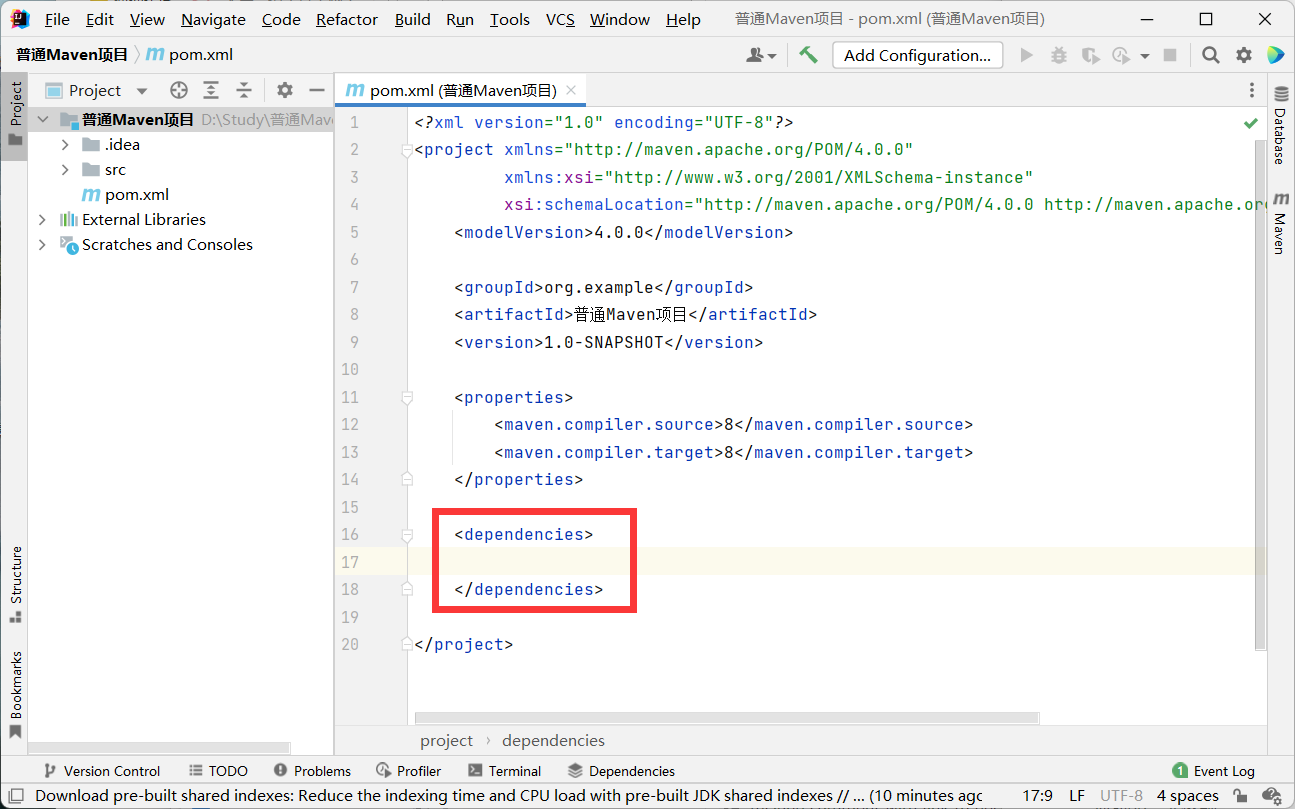Screen dimensions: 1295x809
Task: Click 普通Maven项目 in navigation bar
Action: pos(72,55)
